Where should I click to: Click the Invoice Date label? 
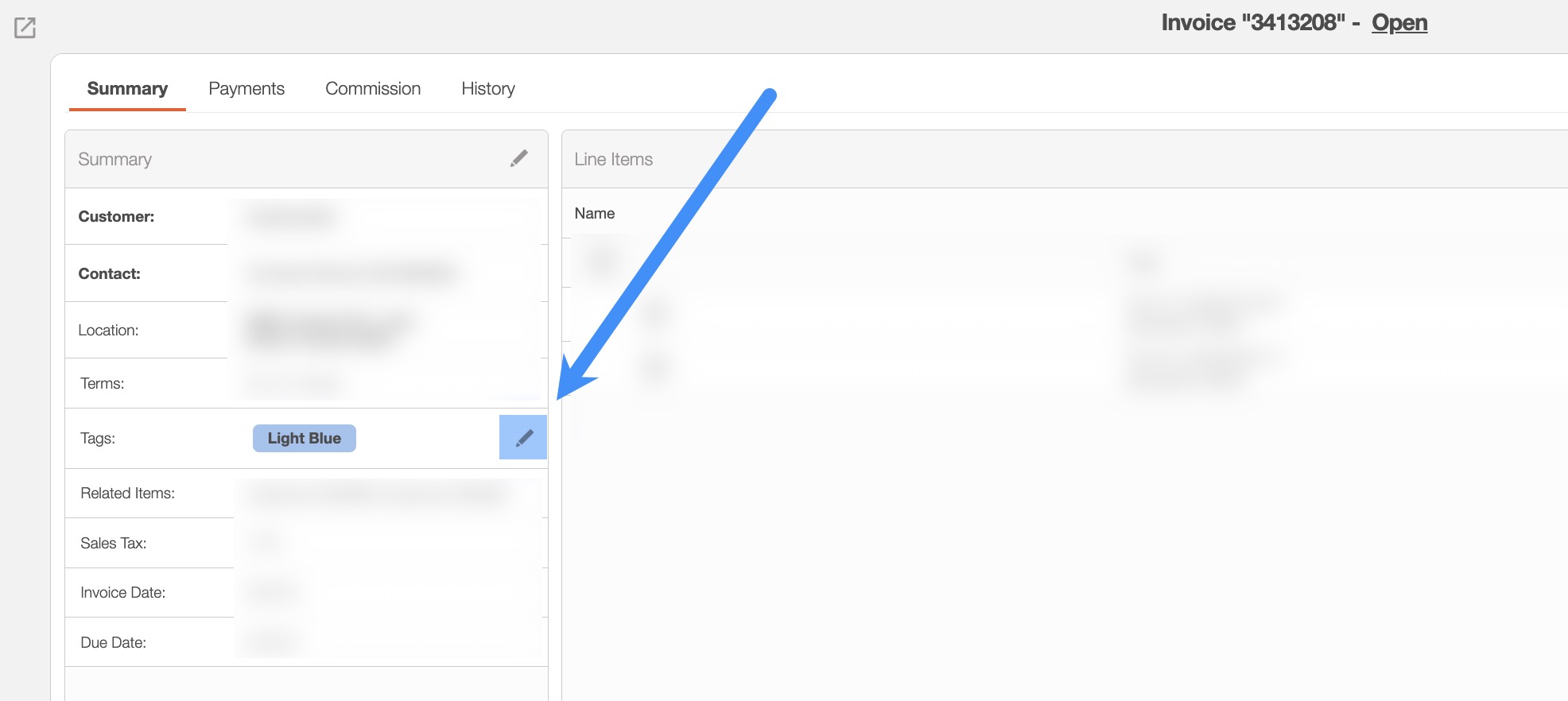[122, 592]
